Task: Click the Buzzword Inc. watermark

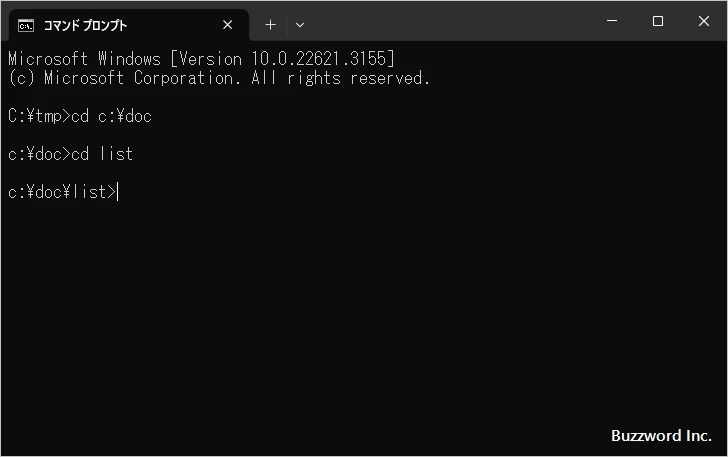Action: [x=661, y=436]
